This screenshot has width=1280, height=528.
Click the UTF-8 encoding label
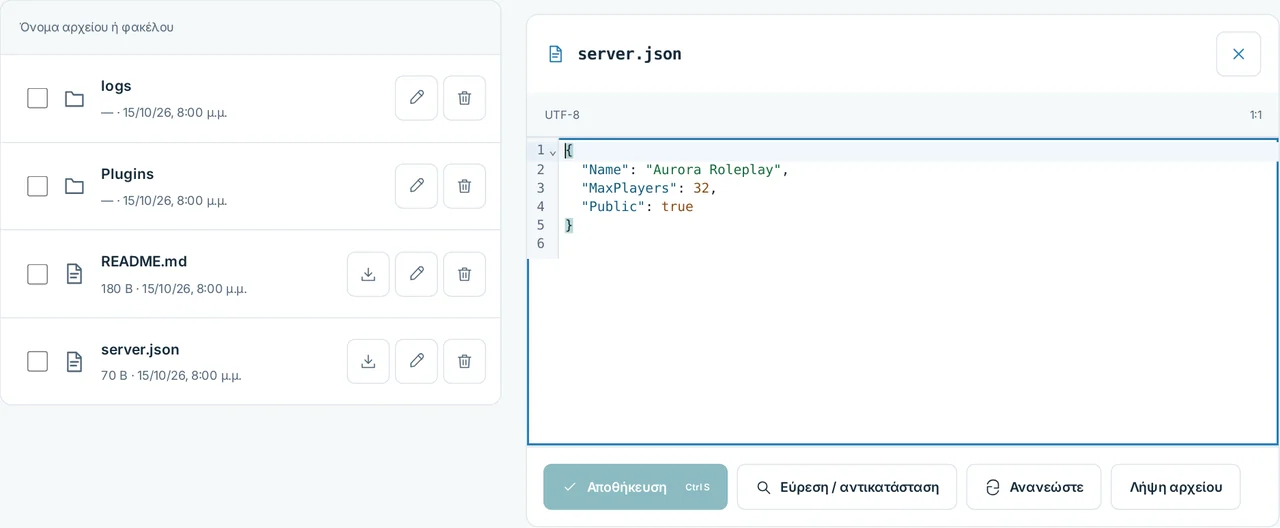[x=562, y=115]
